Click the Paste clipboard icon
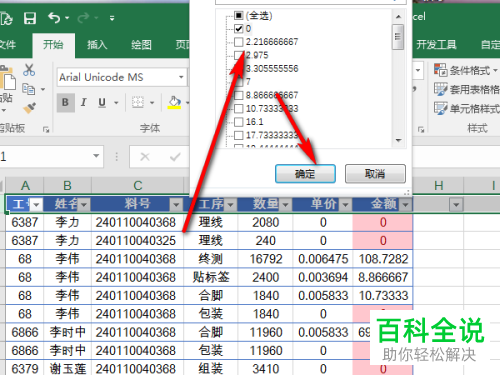The image size is (500, 375). point(8,78)
